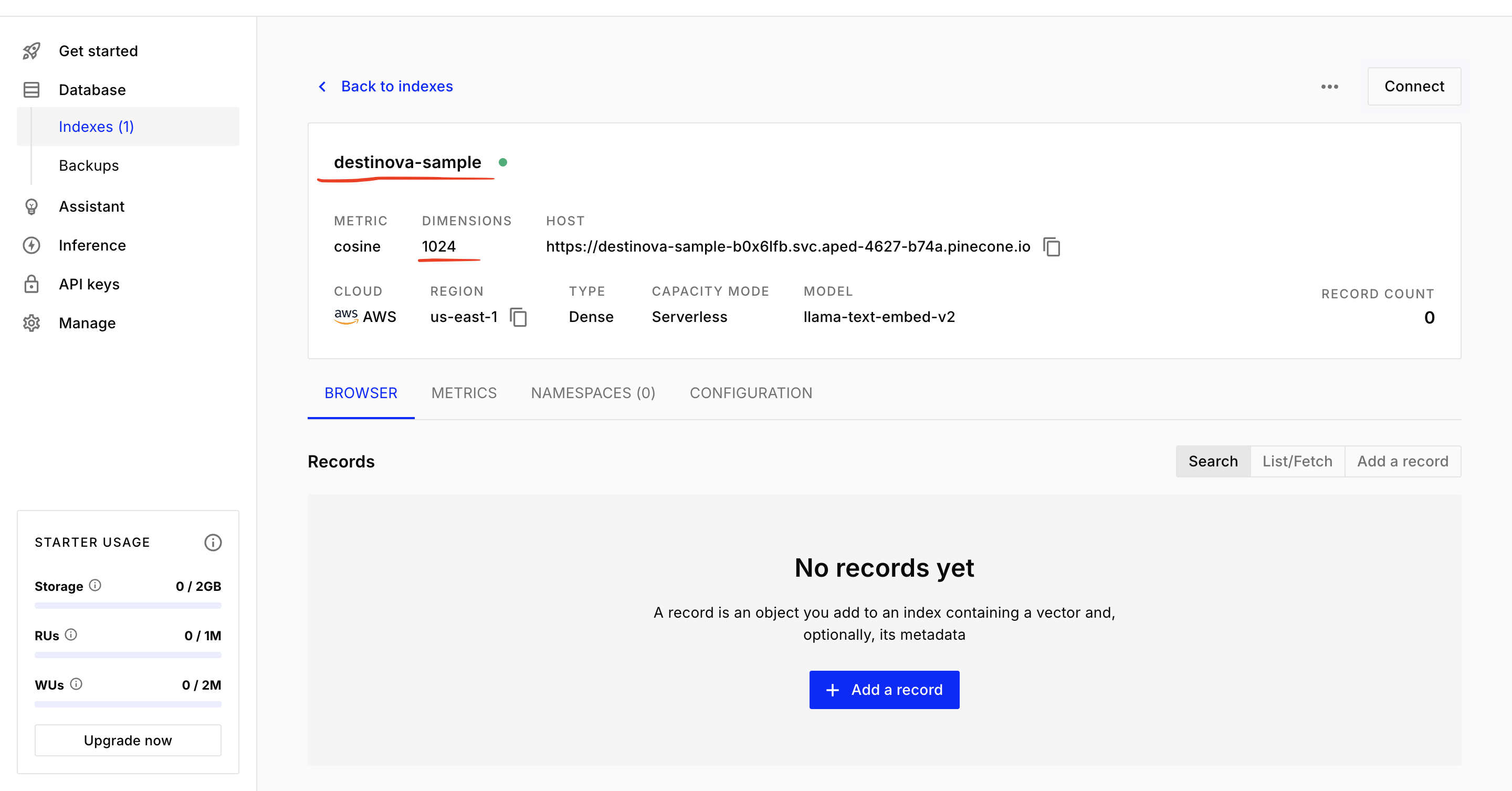This screenshot has width=1512, height=791.
Task: Click the No records yet heading
Action: coord(884,568)
